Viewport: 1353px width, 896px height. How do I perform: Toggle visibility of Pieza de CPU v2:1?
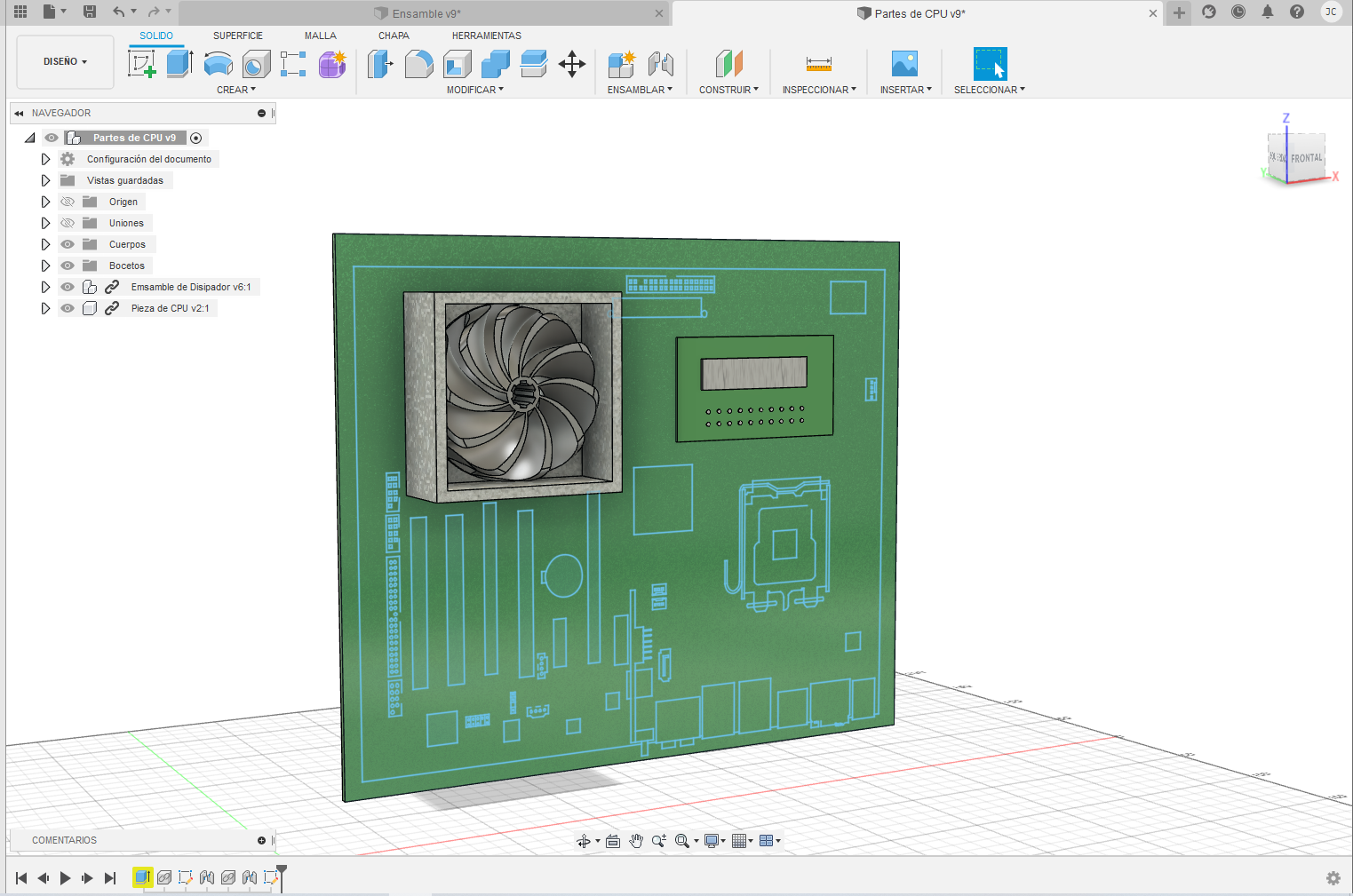(68, 308)
